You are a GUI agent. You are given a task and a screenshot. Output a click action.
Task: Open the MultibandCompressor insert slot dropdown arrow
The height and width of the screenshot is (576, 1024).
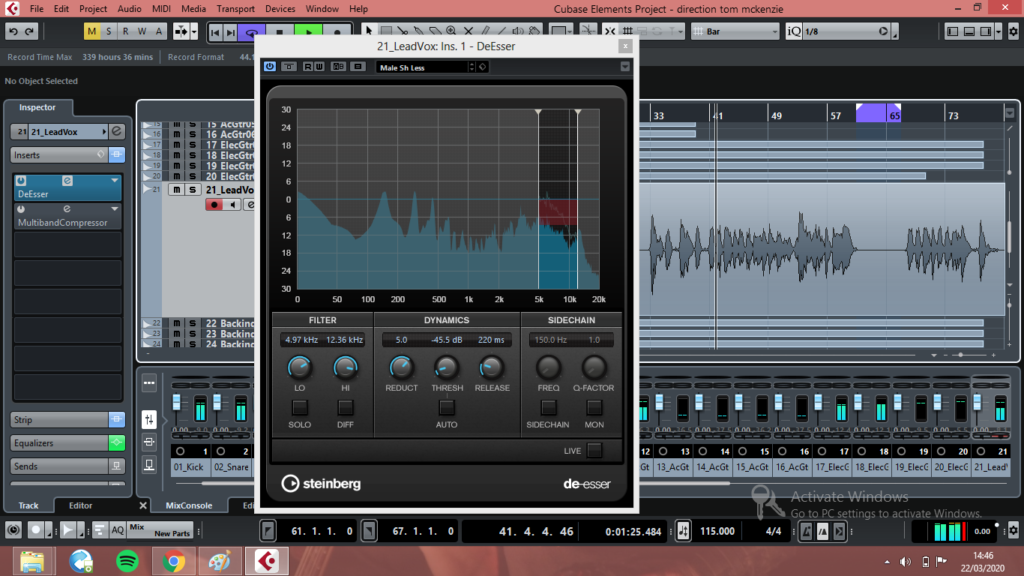point(115,209)
